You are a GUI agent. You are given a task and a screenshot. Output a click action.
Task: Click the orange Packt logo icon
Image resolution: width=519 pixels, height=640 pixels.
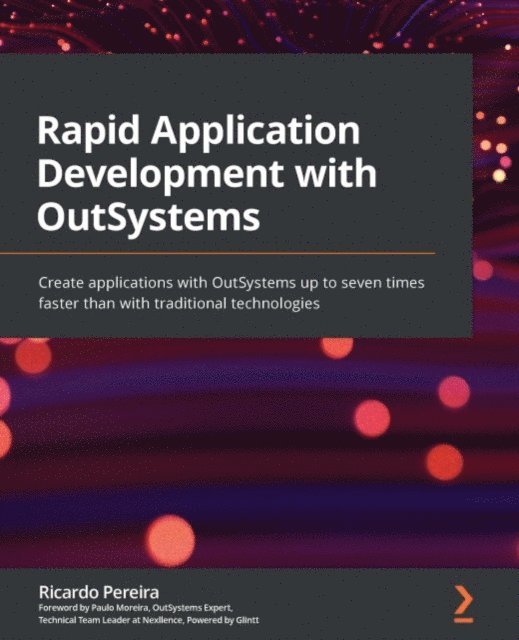(x=464, y=604)
